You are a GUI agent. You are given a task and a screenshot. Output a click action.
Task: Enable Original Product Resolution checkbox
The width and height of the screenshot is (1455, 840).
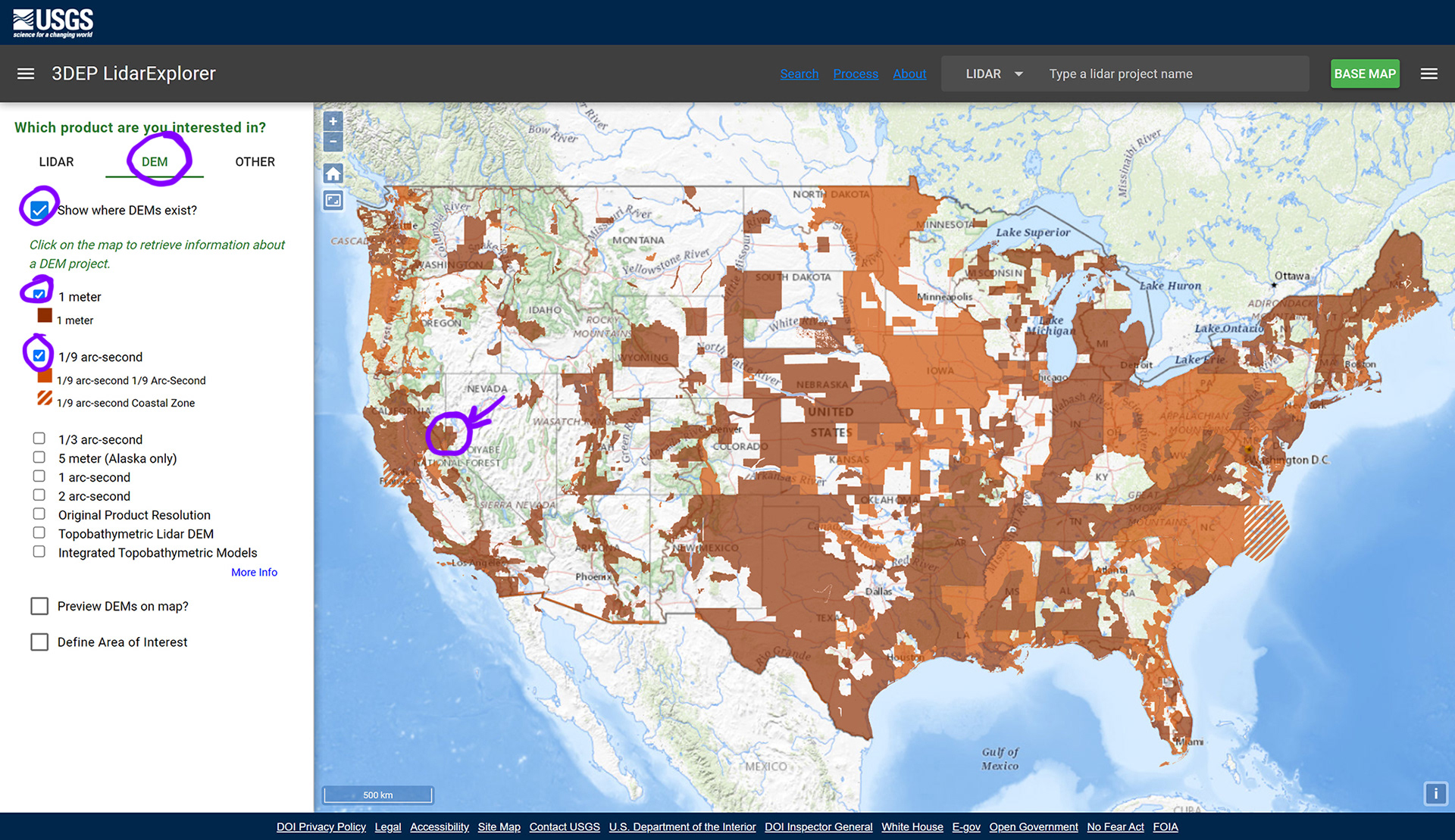(39, 514)
